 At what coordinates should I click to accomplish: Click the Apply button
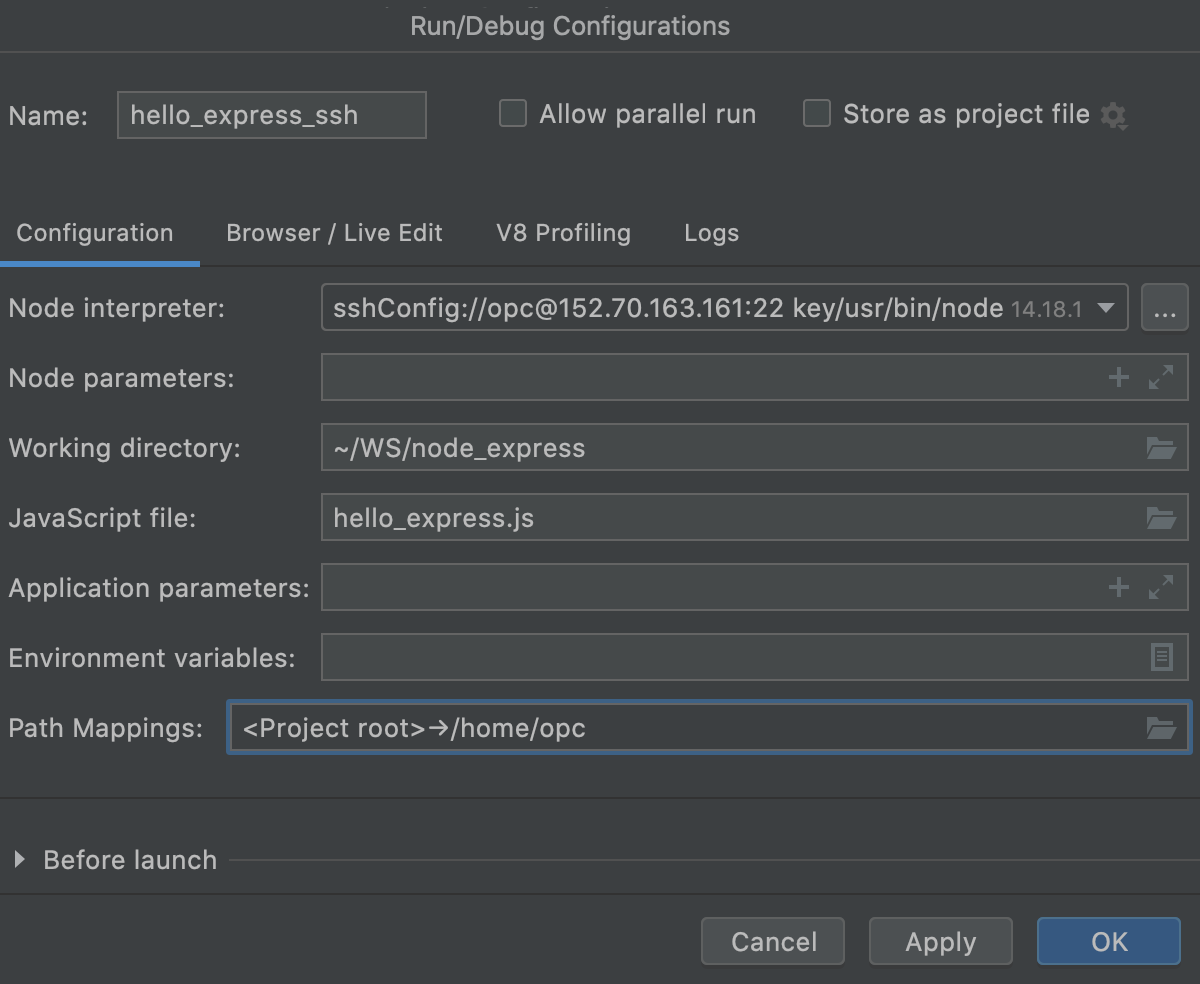tap(940, 941)
